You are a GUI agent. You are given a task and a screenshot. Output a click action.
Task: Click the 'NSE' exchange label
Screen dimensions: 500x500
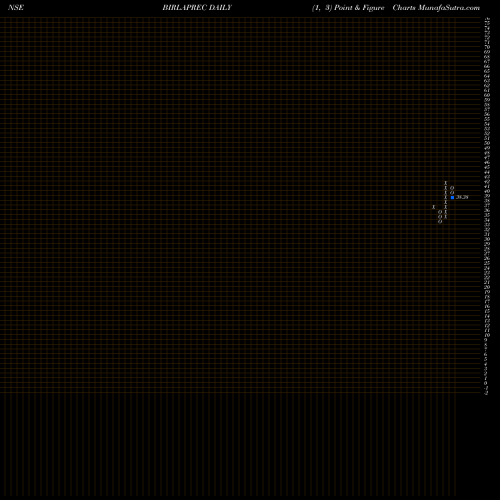tap(16, 8)
